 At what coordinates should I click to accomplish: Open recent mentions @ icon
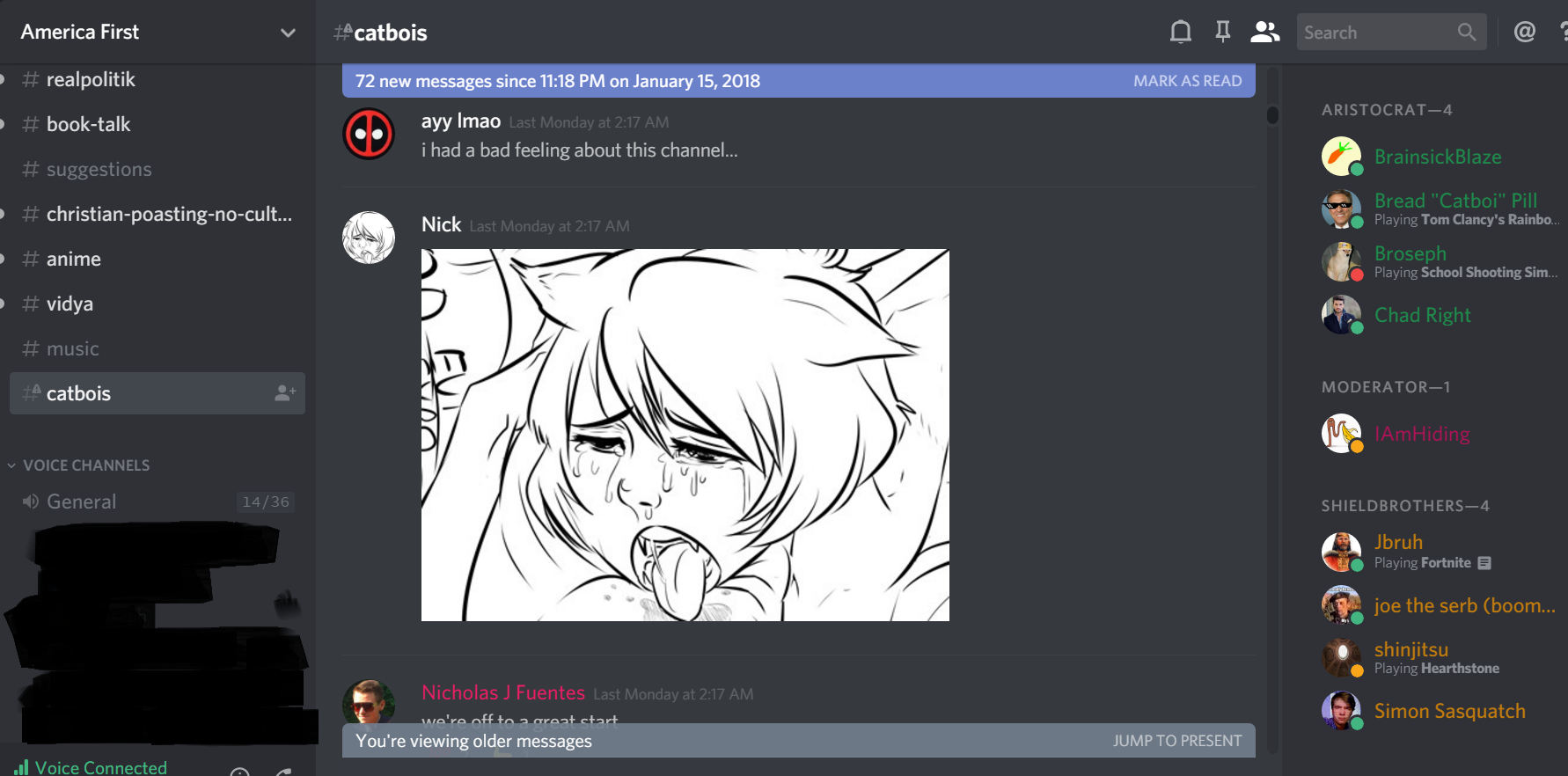[x=1525, y=33]
